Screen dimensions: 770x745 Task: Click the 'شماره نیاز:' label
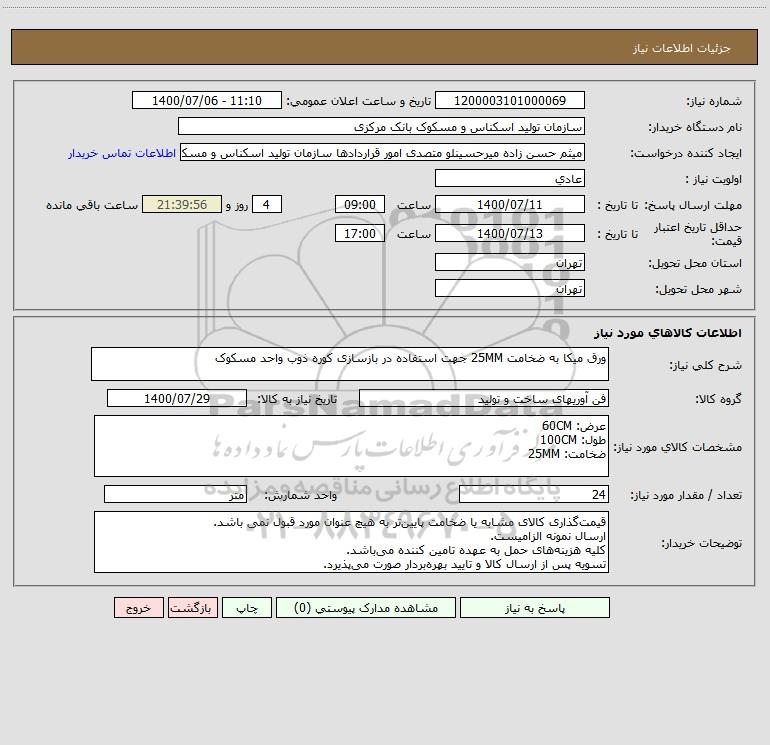coord(714,102)
